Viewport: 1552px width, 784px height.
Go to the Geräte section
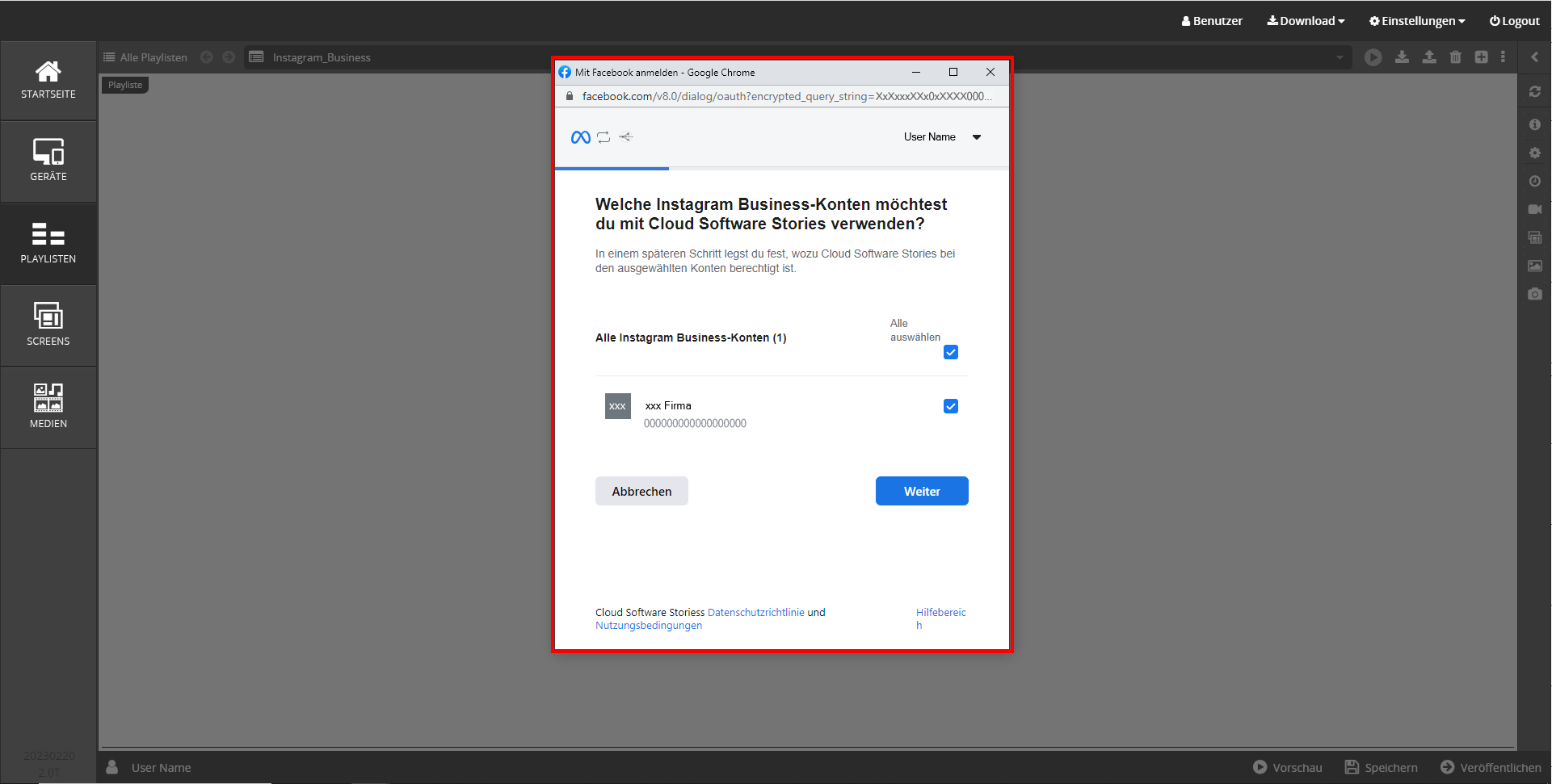point(48,161)
